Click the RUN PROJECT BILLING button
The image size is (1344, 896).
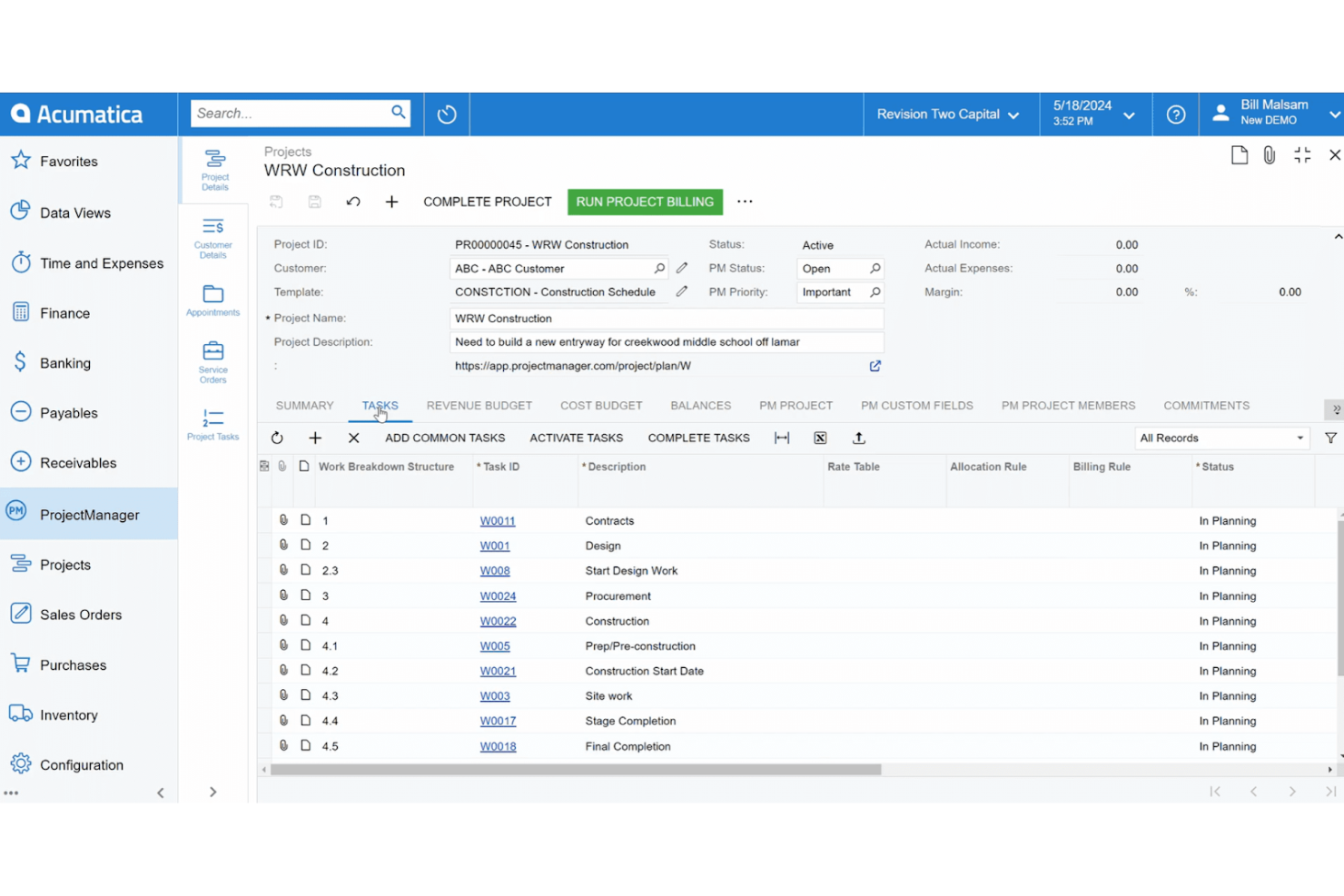pyautogui.click(x=645, y=202)
